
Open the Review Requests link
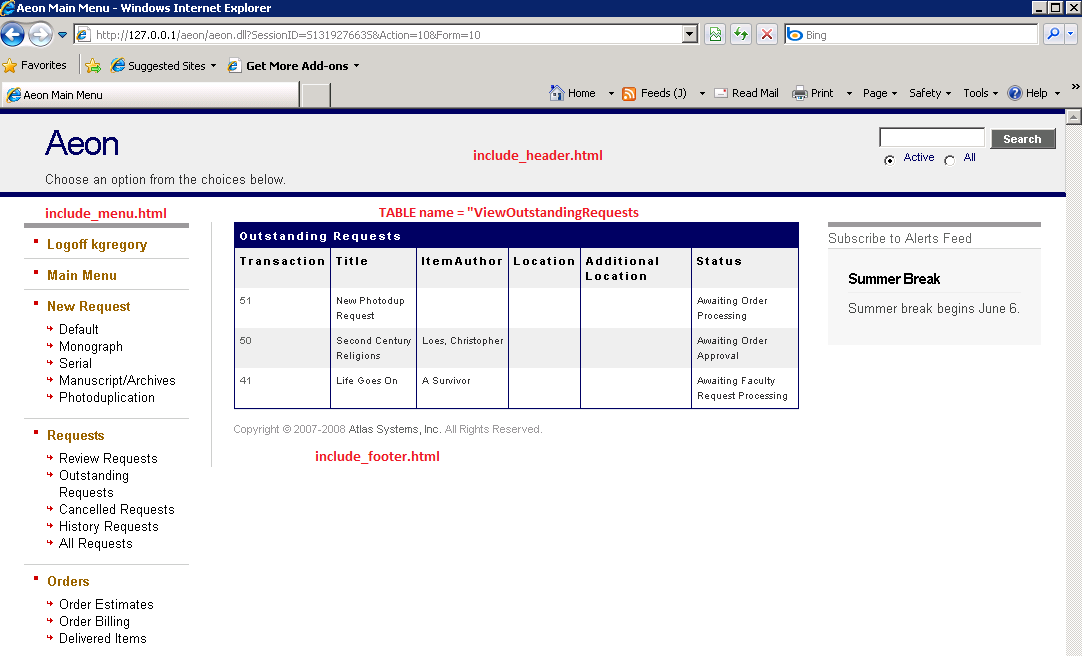(108, 459)
